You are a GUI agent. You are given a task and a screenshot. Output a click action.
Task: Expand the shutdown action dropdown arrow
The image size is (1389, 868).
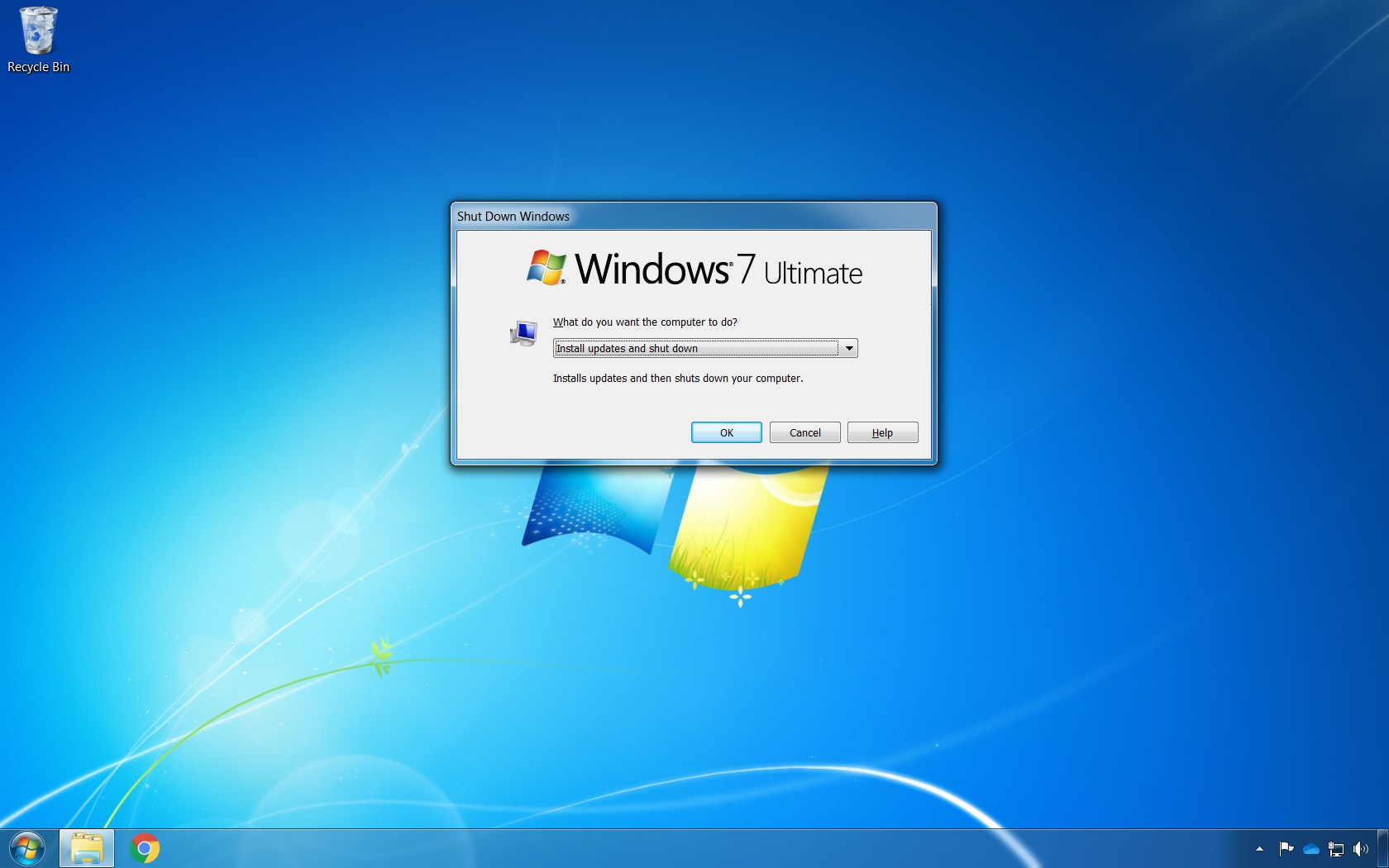pos(848,348)
